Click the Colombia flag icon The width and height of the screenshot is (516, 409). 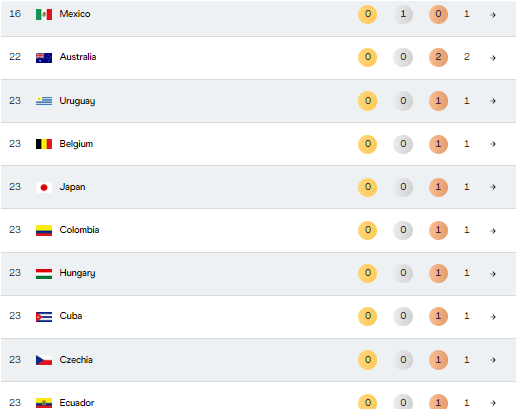pyautogui.click(x=44, y=230)
